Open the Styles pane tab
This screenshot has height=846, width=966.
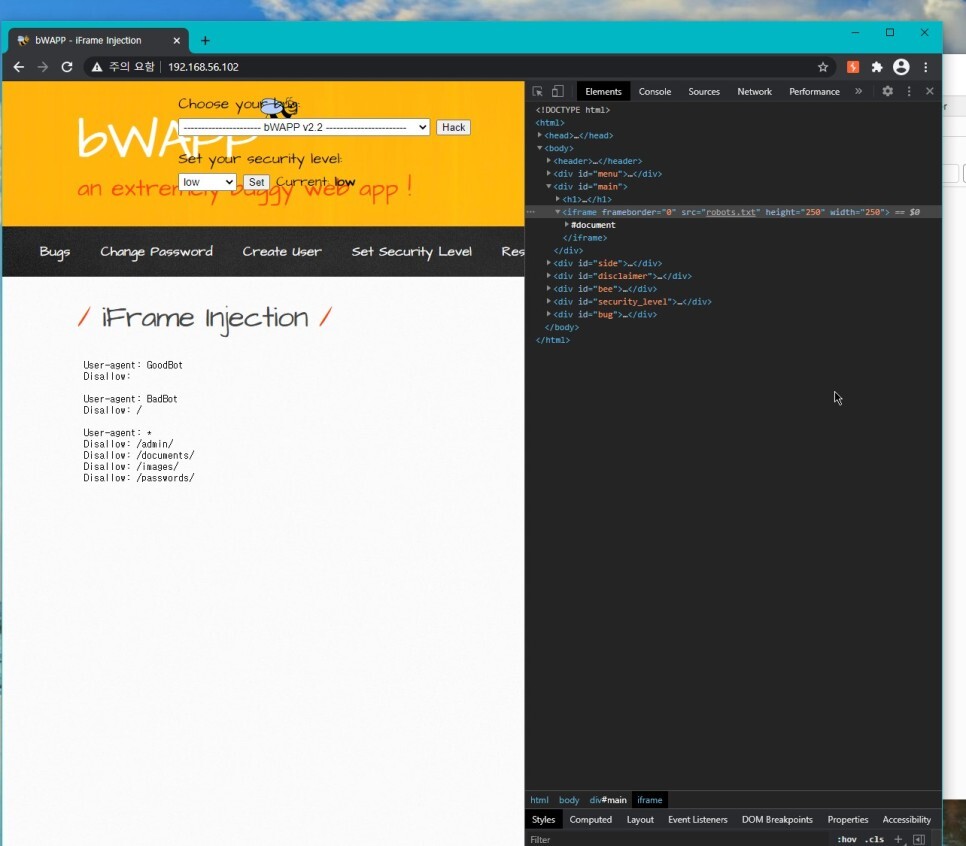click(x=543, y=820)
